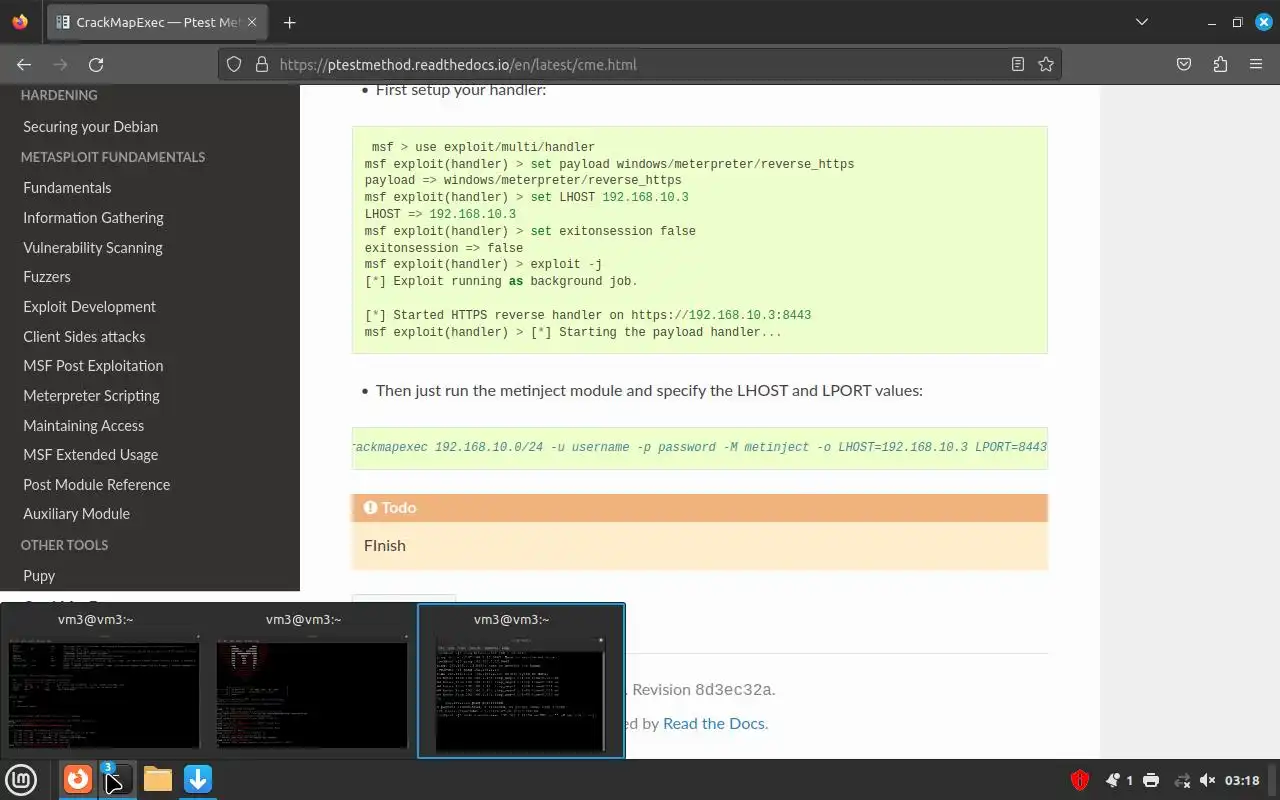Open the new tab plus button
Screen dimensions: 1280x800
pyautogui.click(x=290, y=22)
